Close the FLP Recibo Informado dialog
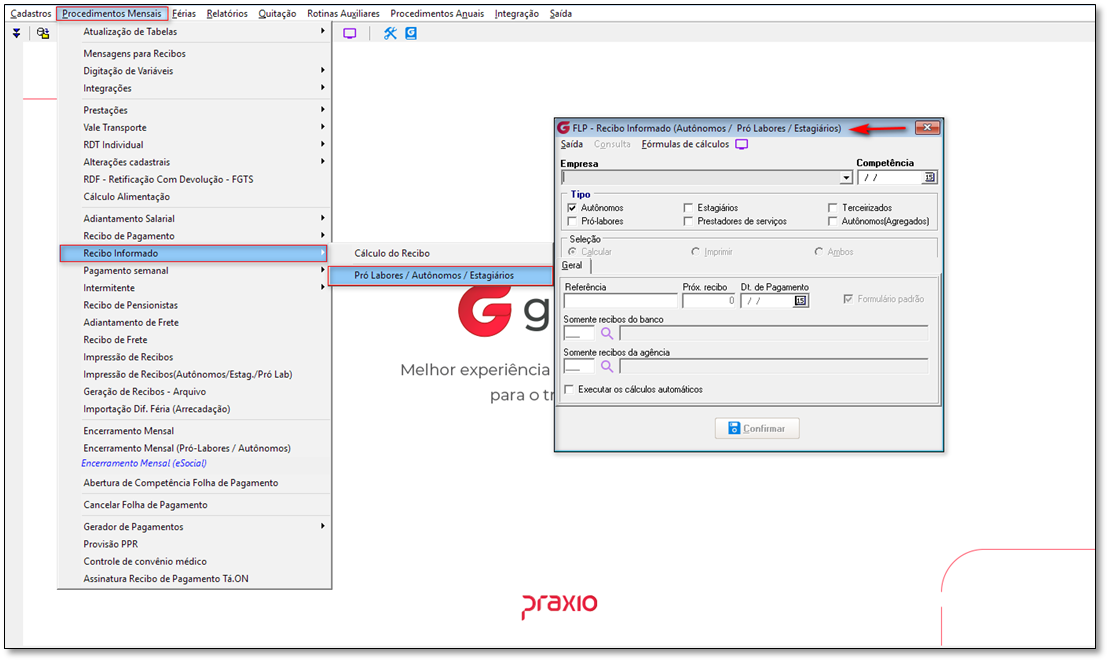The height and width of the screenshot is (662, 1109). click(927, 128)
